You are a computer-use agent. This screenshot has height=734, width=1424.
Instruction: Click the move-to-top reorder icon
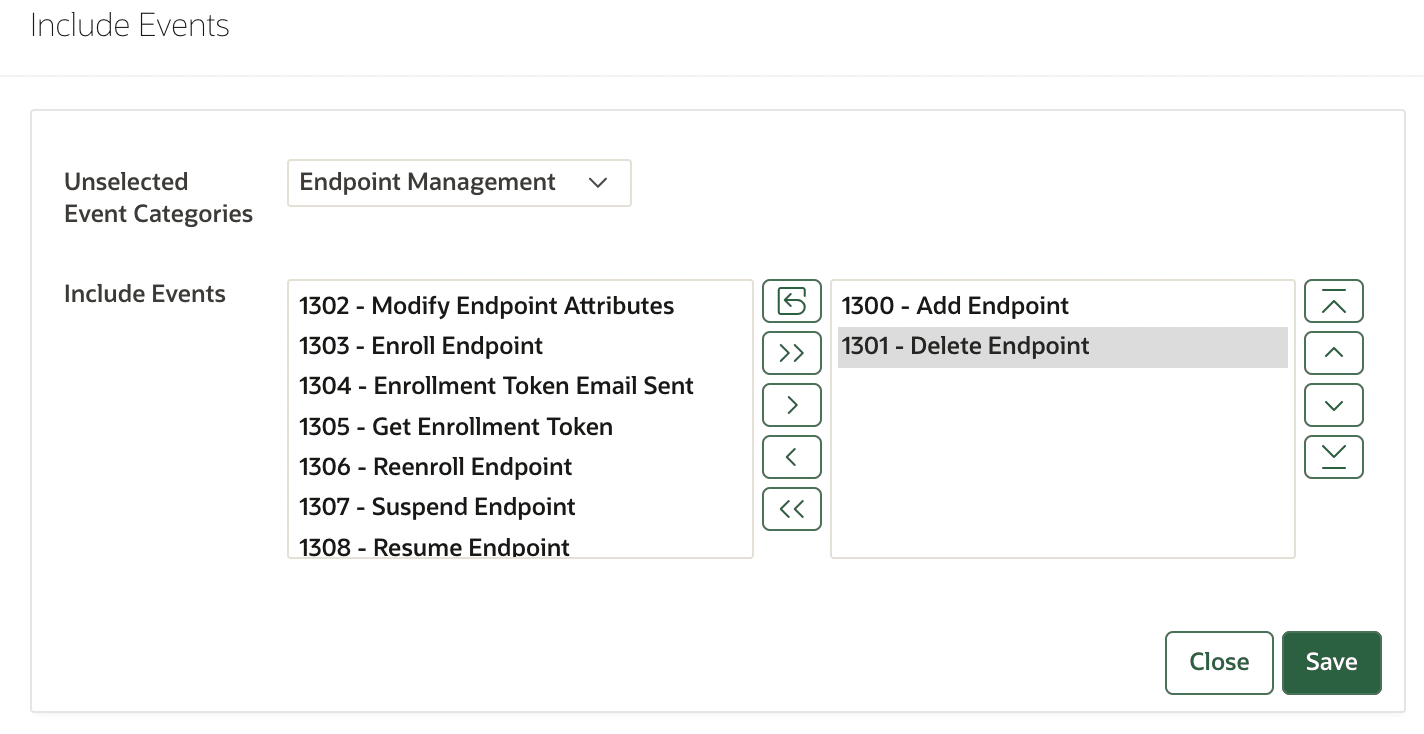(1333, 300)
